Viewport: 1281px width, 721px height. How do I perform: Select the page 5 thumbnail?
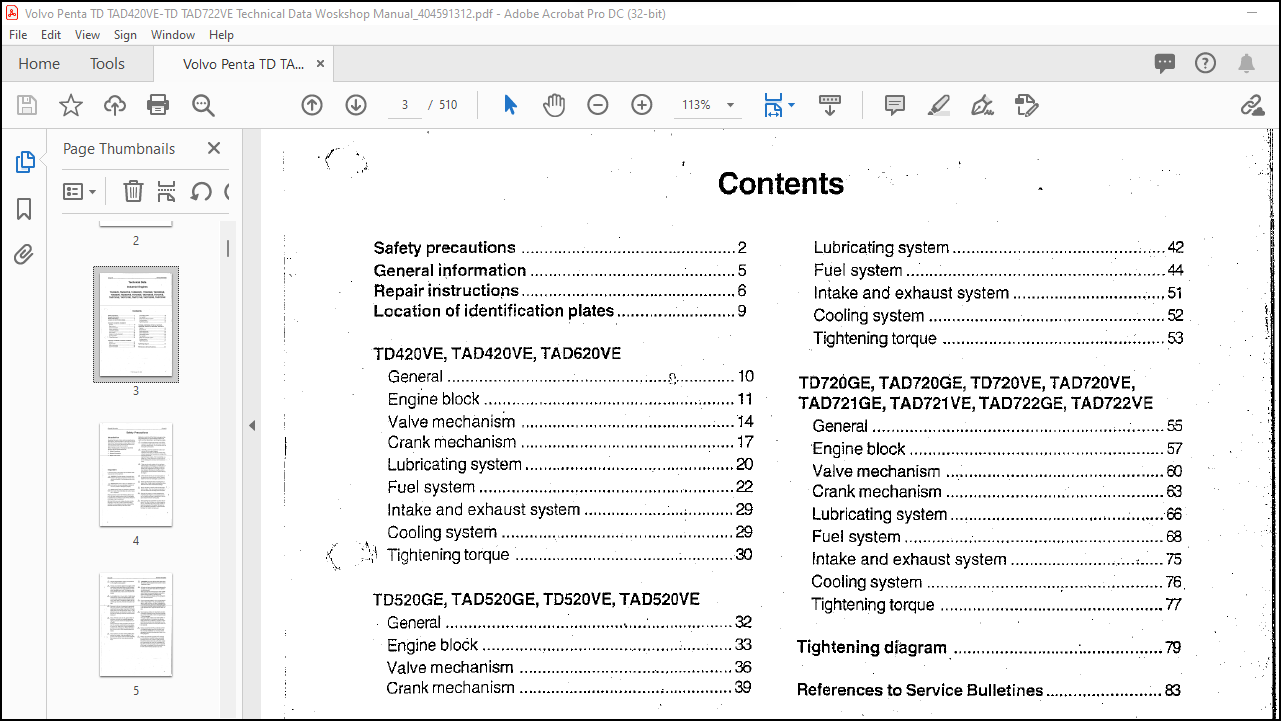pyautogui.click(x=136, y=624)
